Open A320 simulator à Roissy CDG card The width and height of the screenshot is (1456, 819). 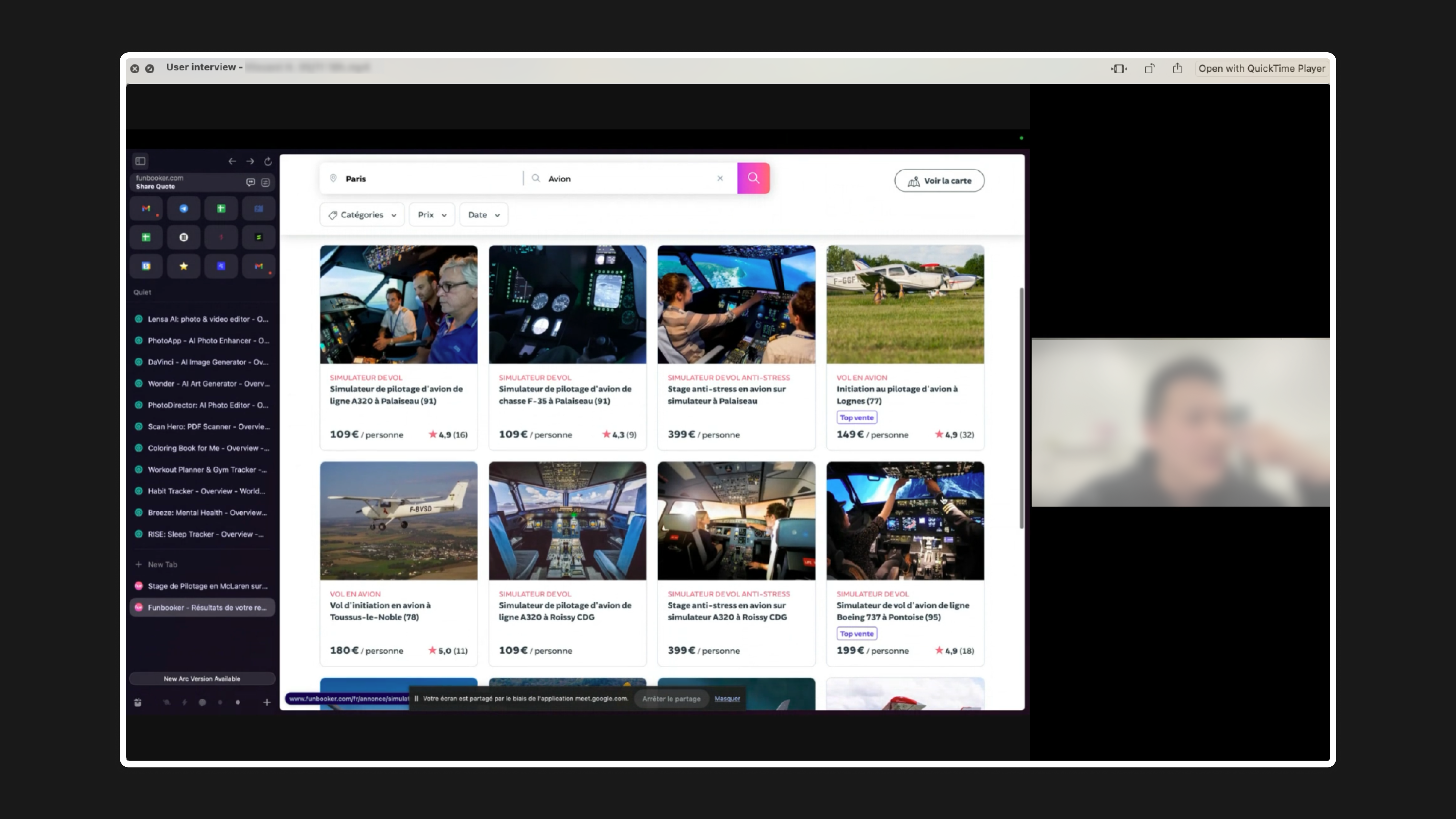[x=567, y=564]
